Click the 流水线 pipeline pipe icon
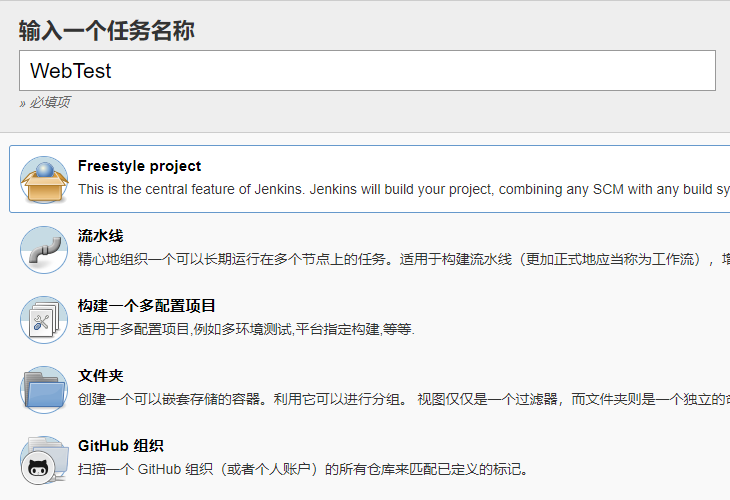 (x=44, y=250)
